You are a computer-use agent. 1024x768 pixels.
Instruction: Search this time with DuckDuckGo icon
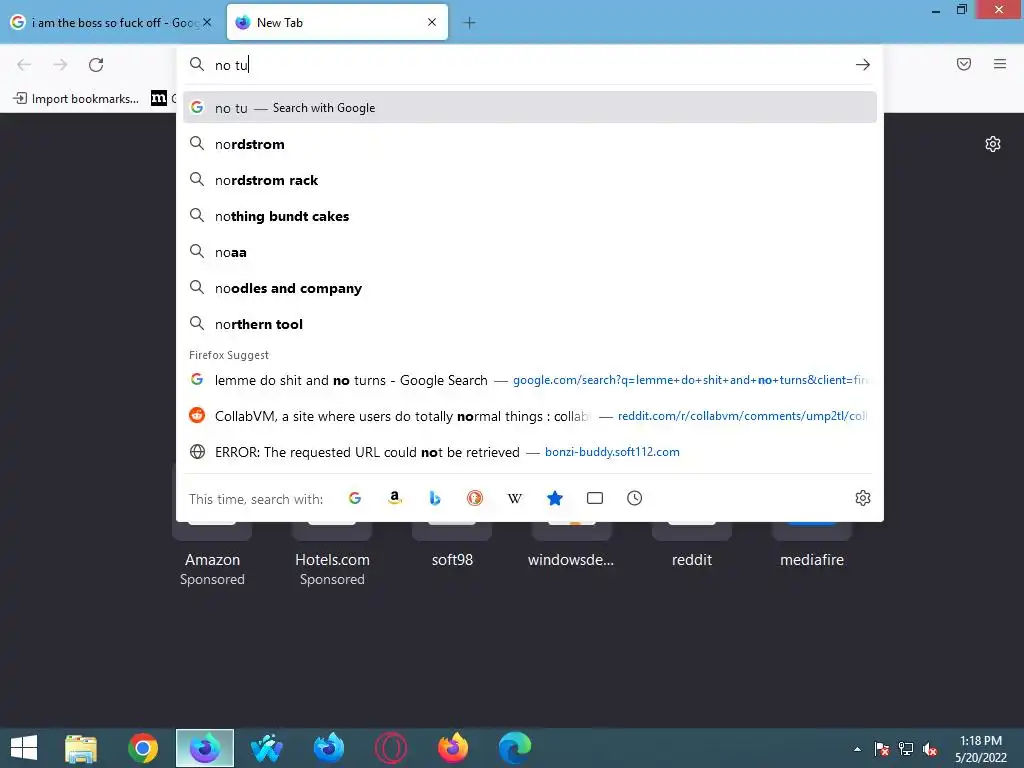point(475,498)
